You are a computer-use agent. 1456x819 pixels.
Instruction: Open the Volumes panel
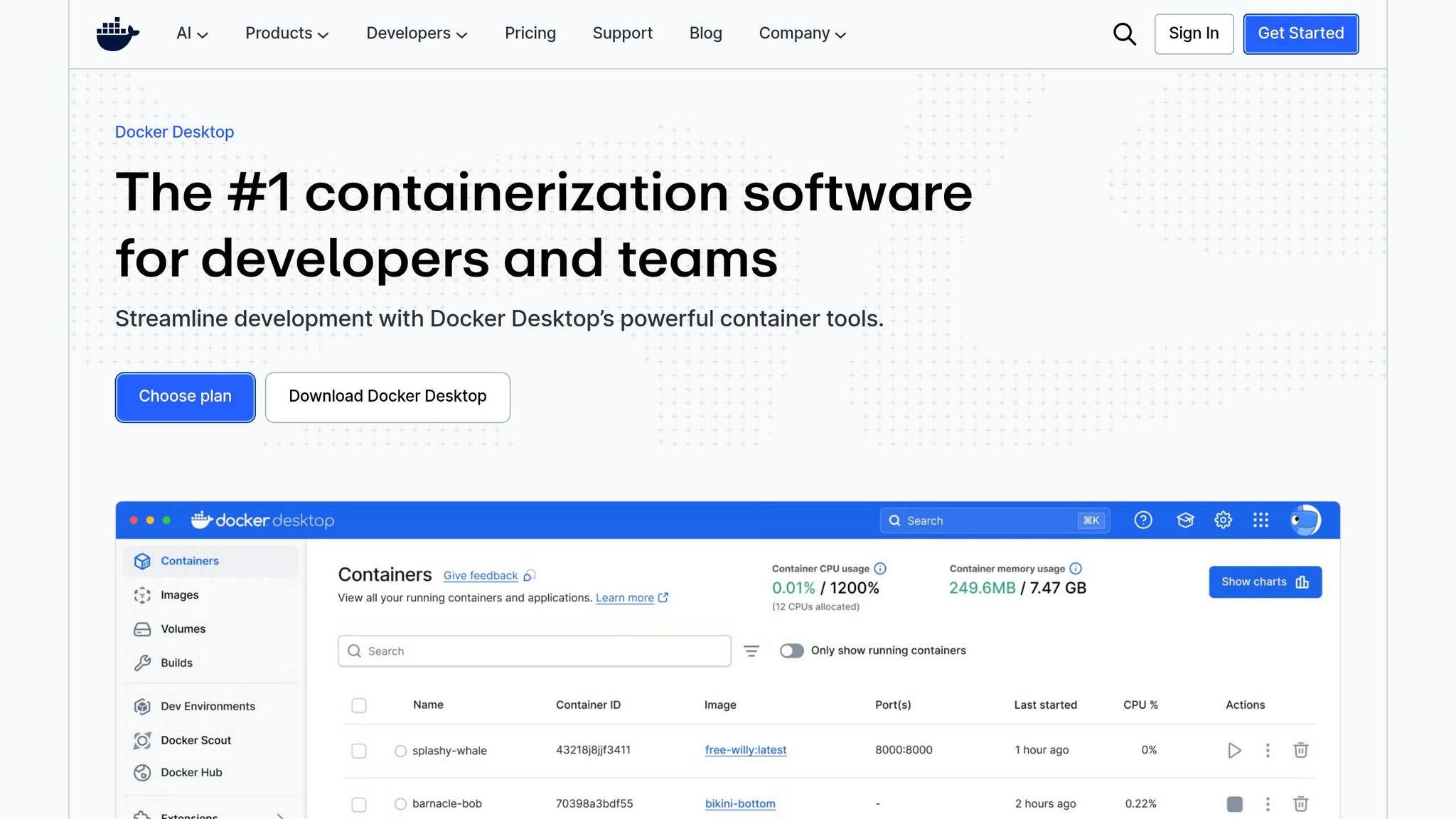pos(183,628)
